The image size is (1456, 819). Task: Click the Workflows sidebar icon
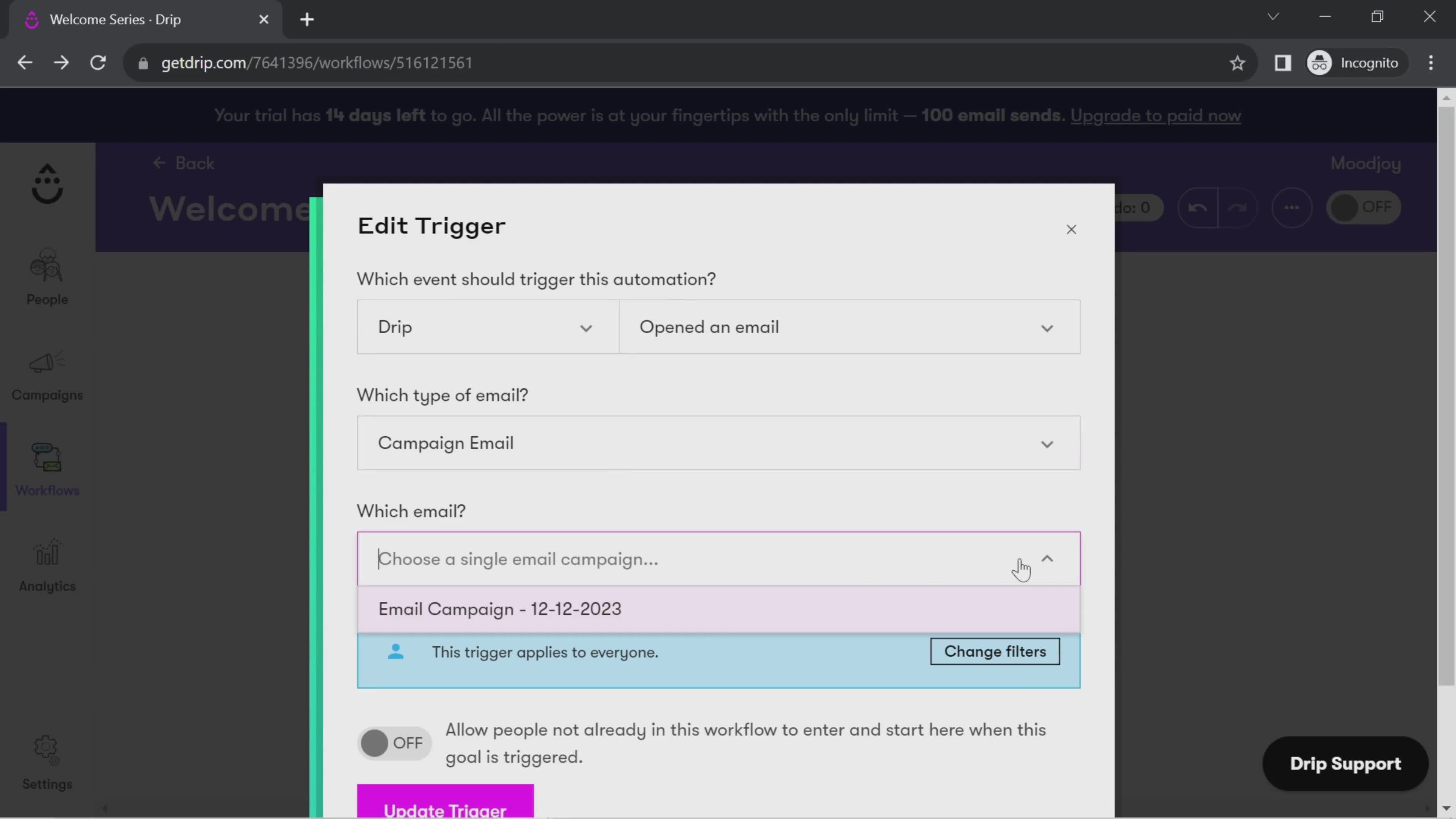[47, 471]
